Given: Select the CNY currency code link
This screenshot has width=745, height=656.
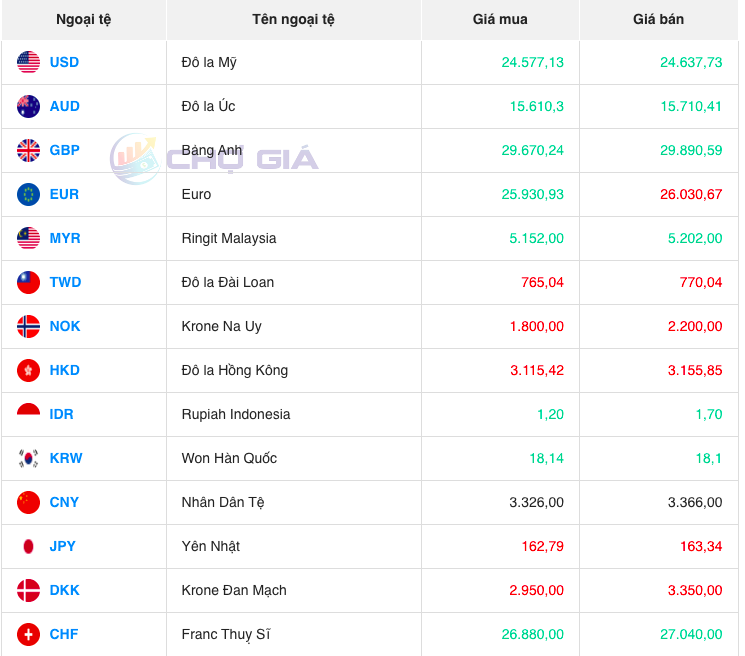Looking at the screenshot, I should [64, 502].
